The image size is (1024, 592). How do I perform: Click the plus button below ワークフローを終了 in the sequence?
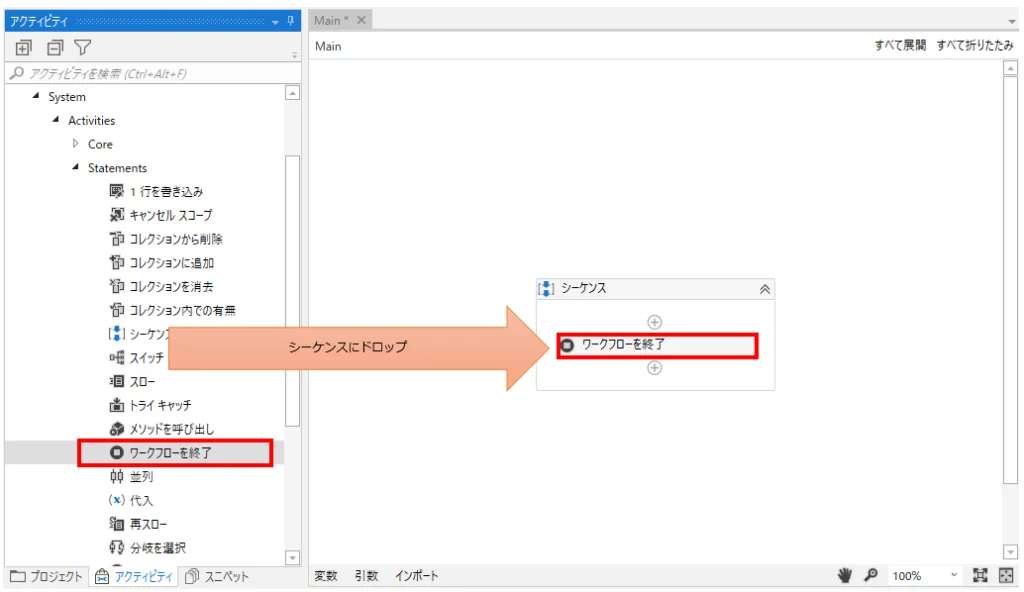pyautogui.click(x=655, y=368)
